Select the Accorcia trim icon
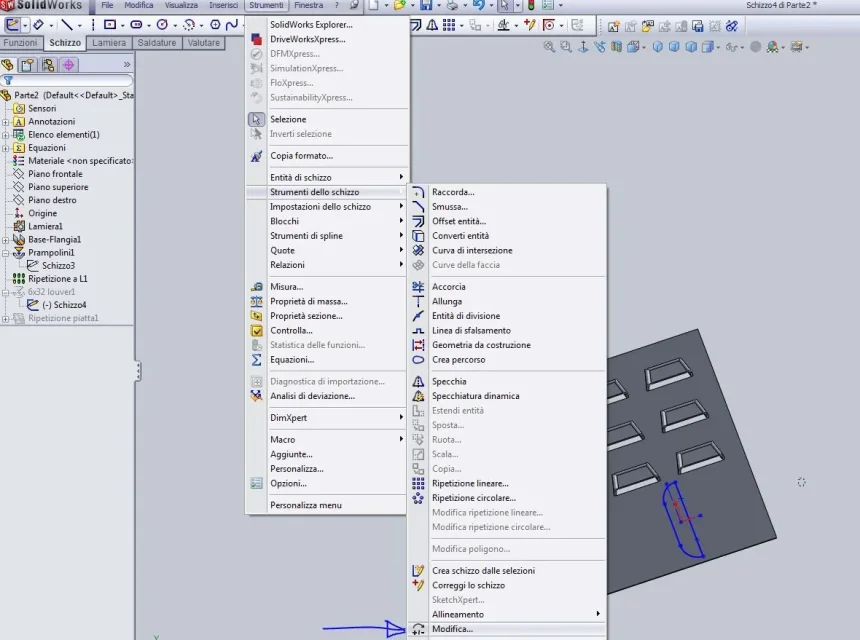The height and width of the screenshot is (640, 860). coord(418,287)
